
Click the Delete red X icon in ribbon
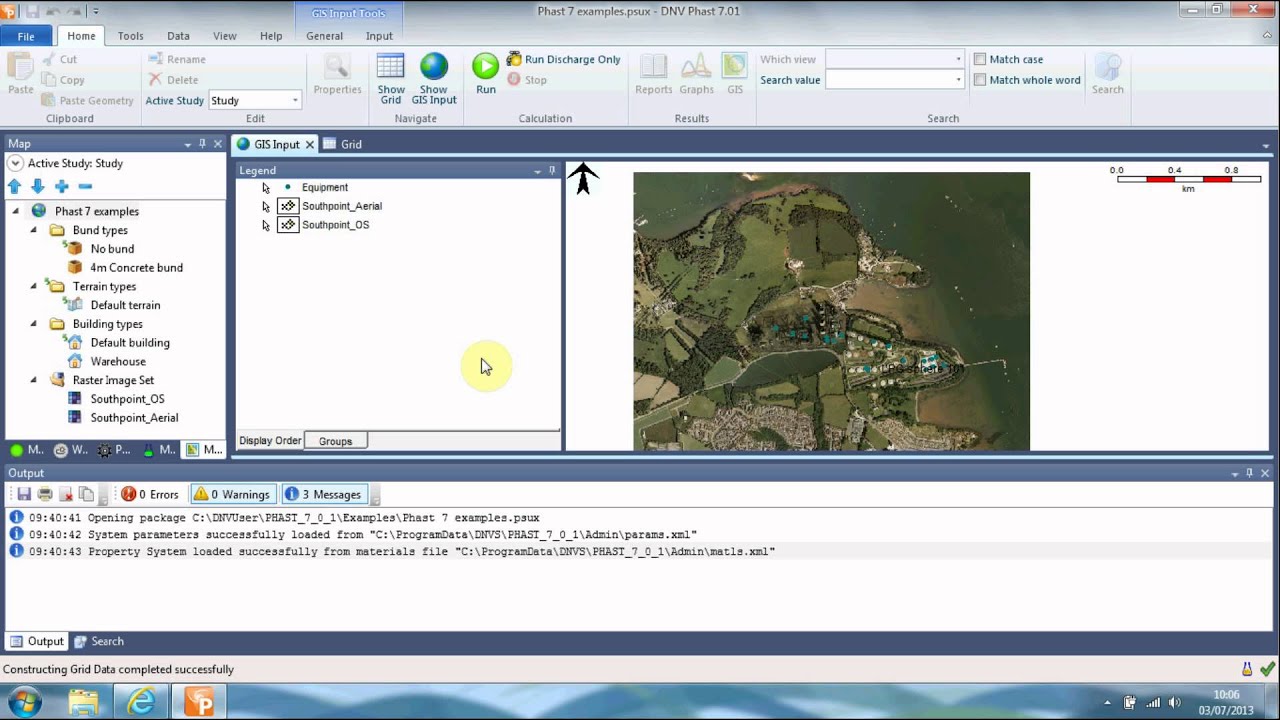tap(155, 80)
